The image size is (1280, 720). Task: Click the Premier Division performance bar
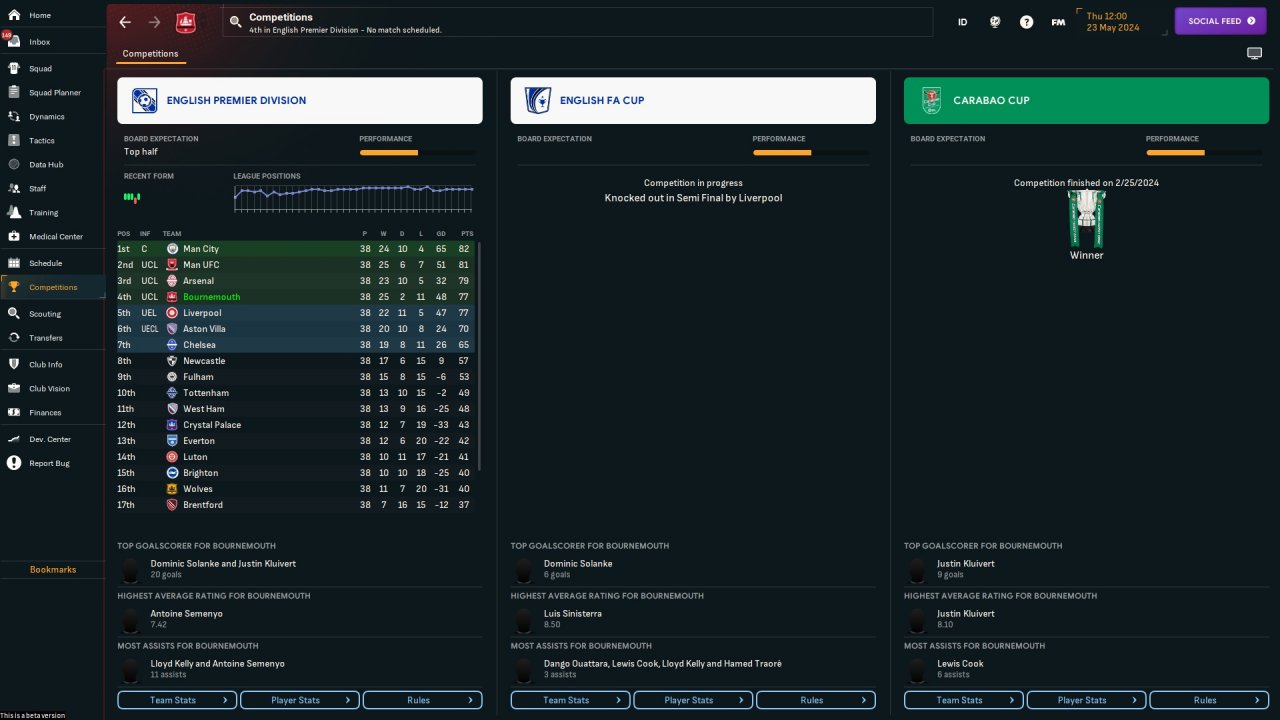(x=418, y=153)
